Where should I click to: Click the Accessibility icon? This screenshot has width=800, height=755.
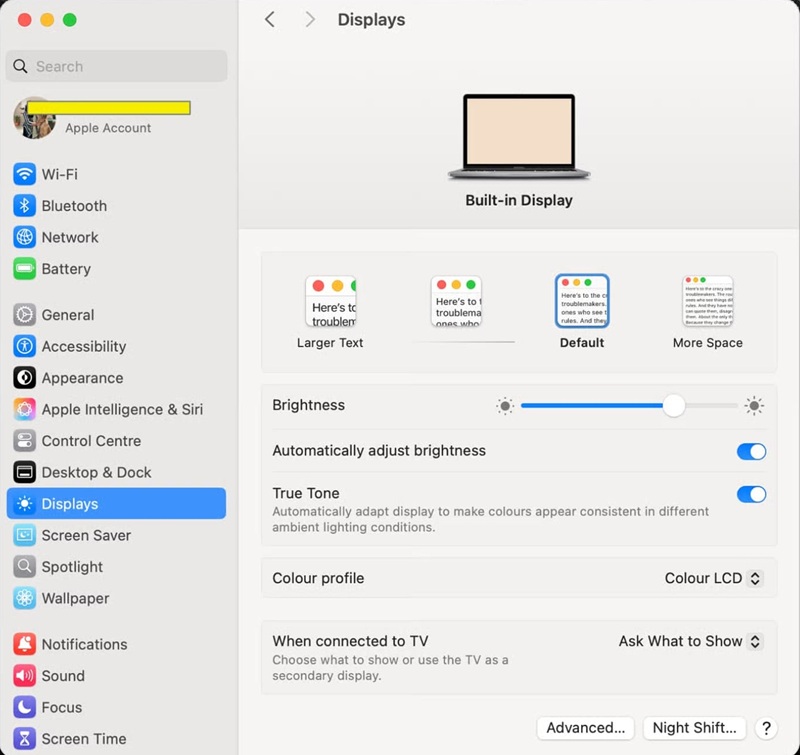[x=24, y=346]
